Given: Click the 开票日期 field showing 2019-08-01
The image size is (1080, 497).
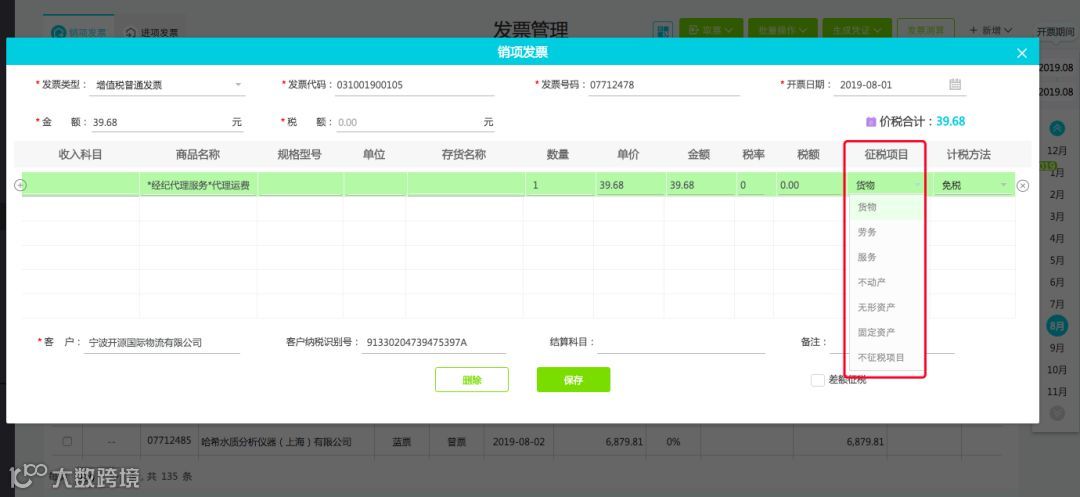Looking at the screenshot, I should pyautogui.click(x=900, y=85).
